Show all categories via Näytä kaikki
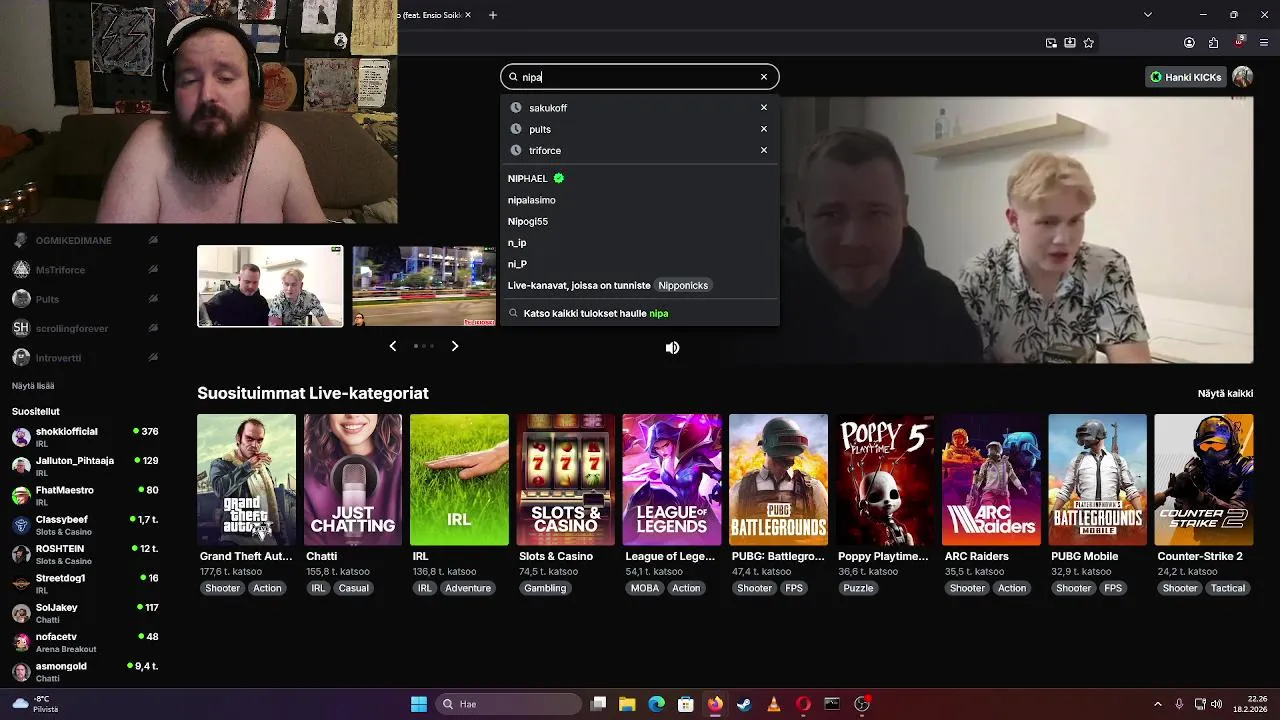1280x720 pixels. 1225,393
